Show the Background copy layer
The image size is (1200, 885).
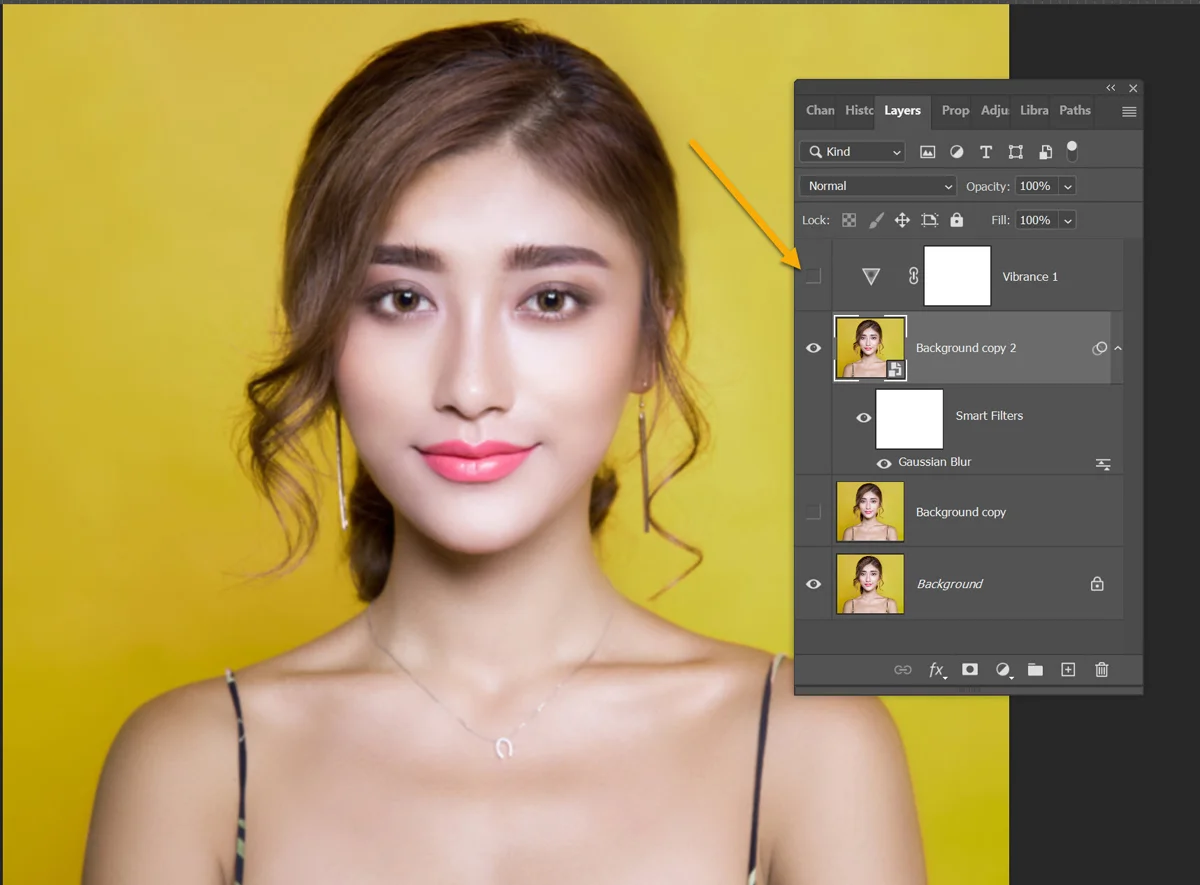pyautogui.click(x=814, y=512)
